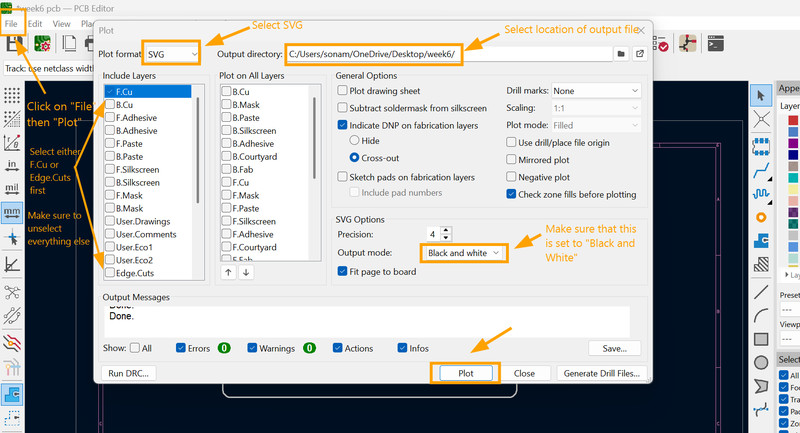The width and height of the screenshot is (800, 433).
Task: Toggle show filled zones icon
Action: 12,394
